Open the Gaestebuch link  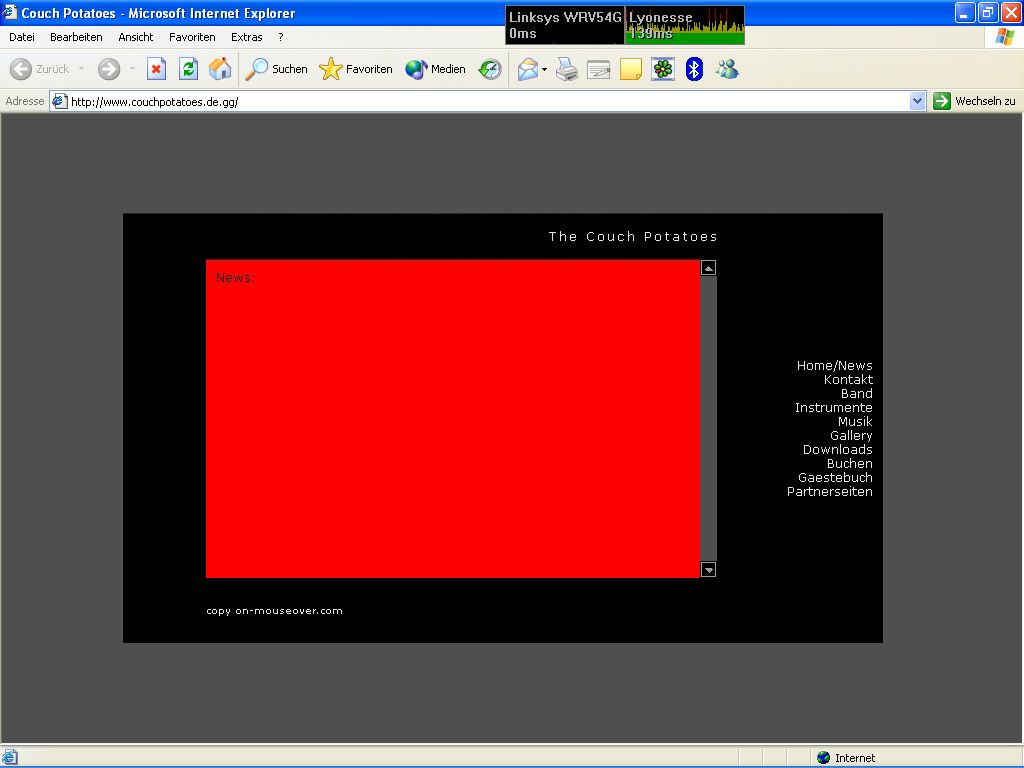click(x=835, y=478)
